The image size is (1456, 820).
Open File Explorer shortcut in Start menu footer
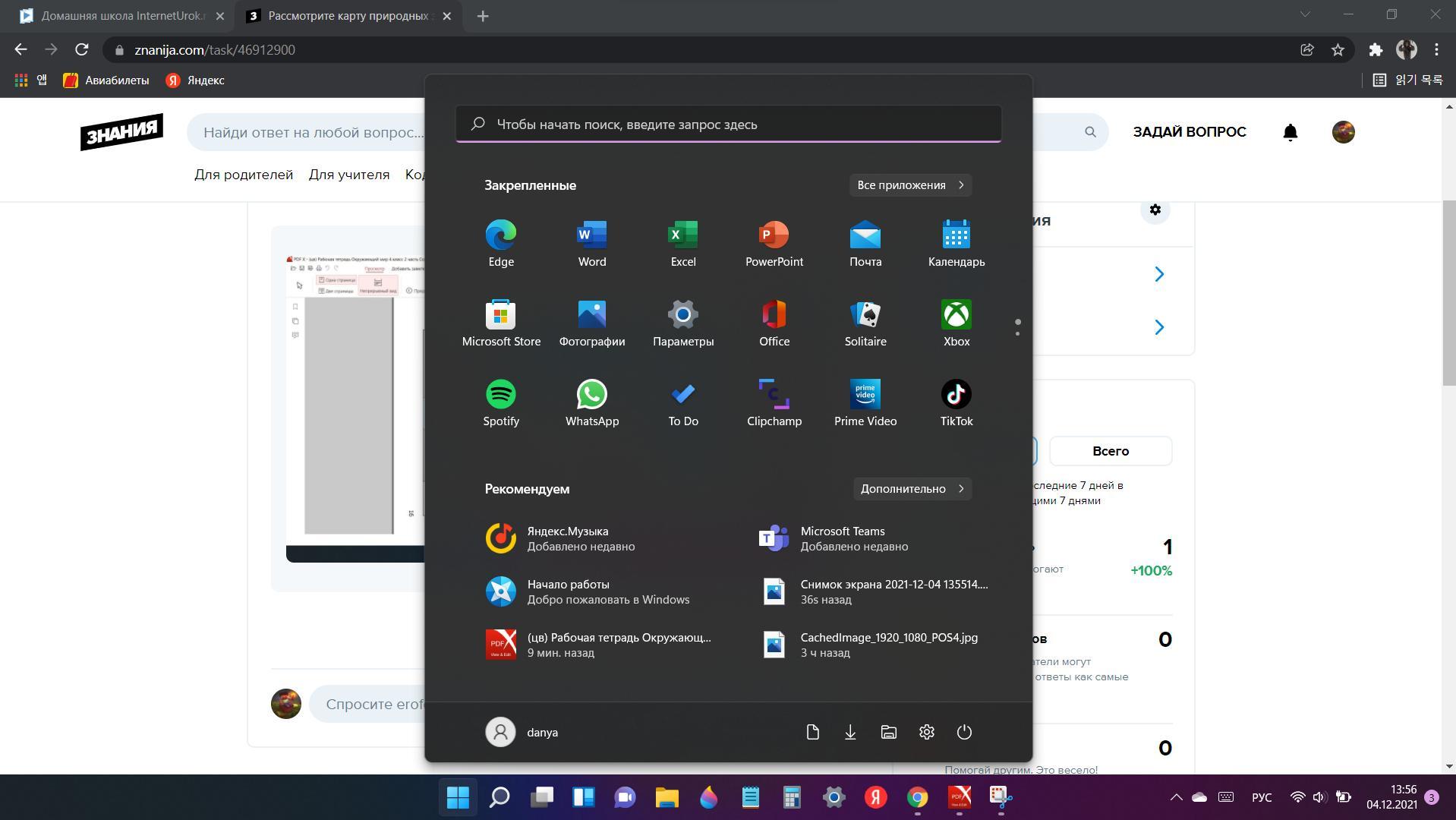click(888, 732)
